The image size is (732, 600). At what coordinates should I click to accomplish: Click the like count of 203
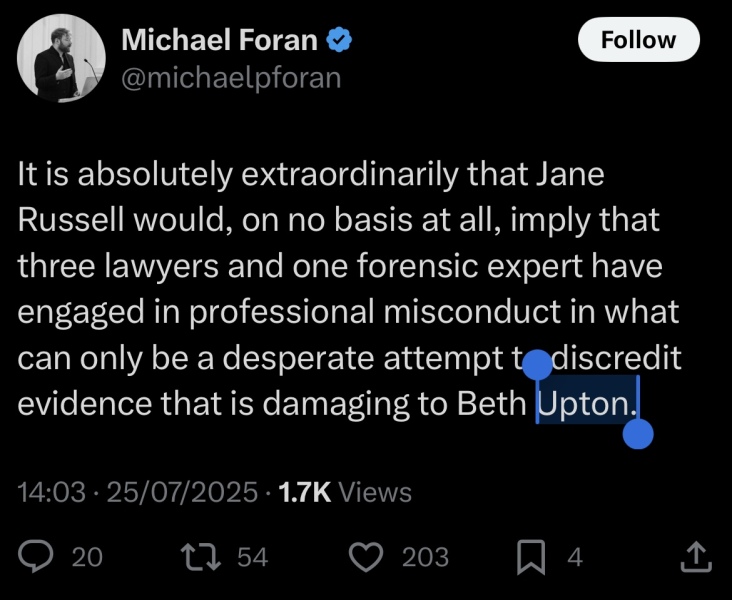point(425,557)
